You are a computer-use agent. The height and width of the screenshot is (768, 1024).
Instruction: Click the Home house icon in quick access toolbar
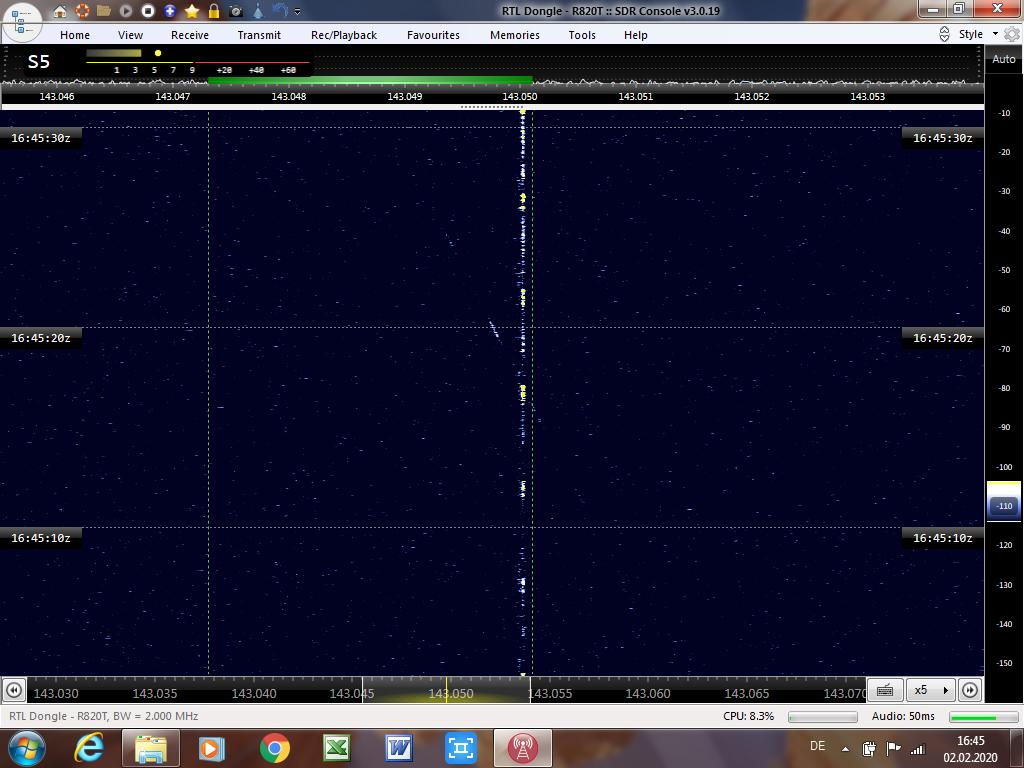(59, 11)
